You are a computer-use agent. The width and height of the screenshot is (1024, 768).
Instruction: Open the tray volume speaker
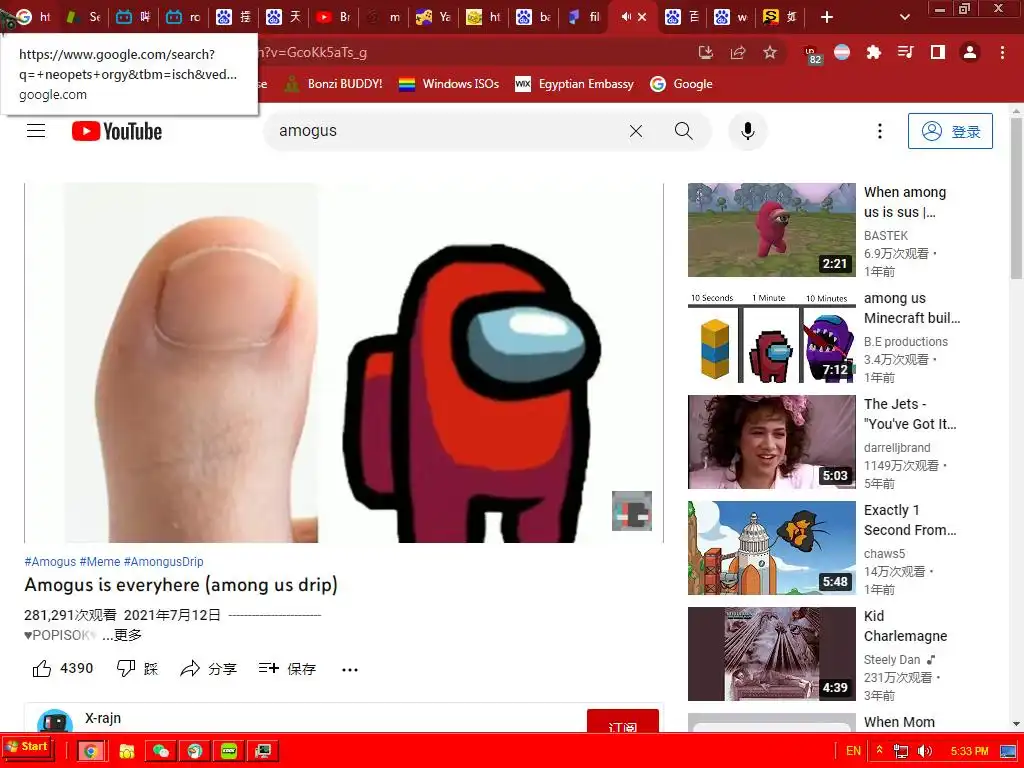coord(924,751)
